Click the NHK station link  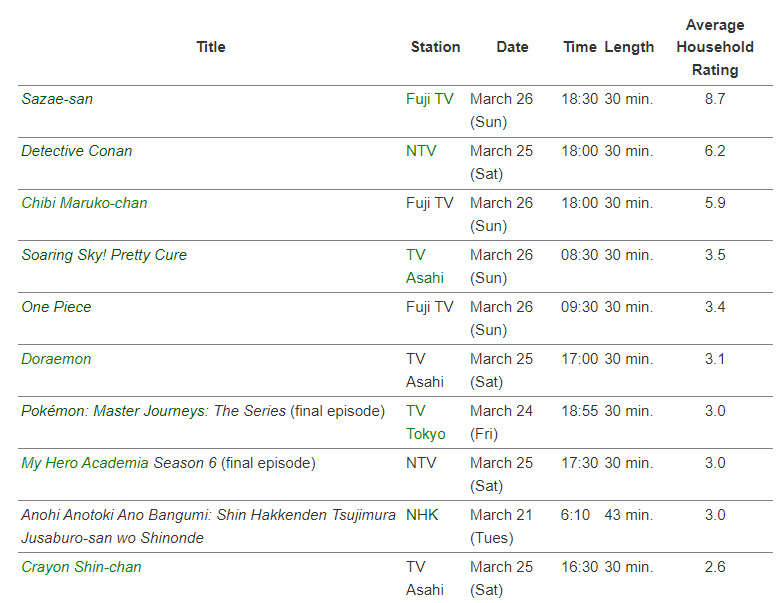pyautogui.click(x=422, y=515)
